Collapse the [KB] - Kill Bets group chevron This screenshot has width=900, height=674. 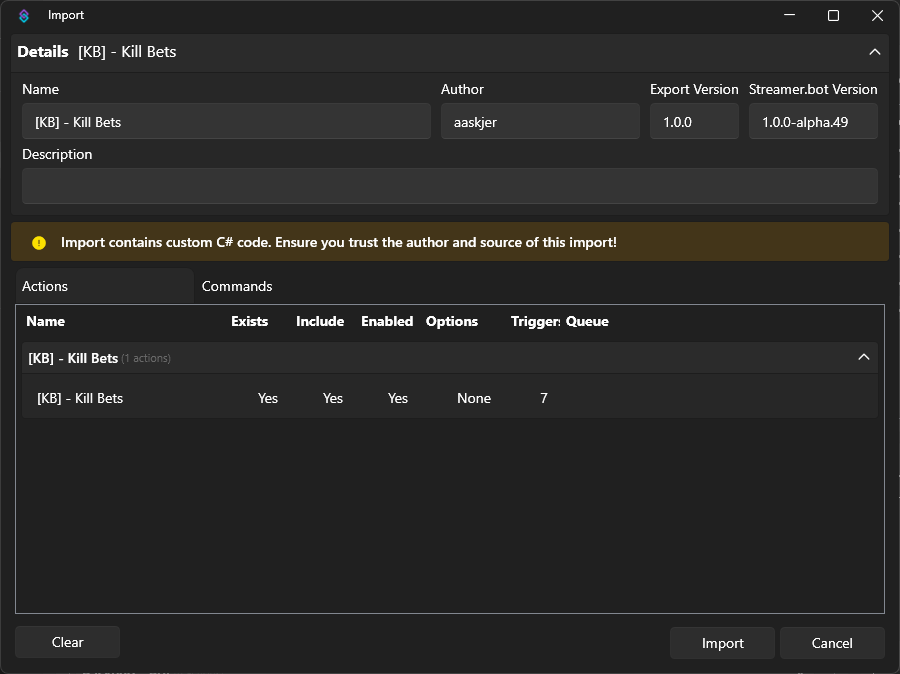863,357
